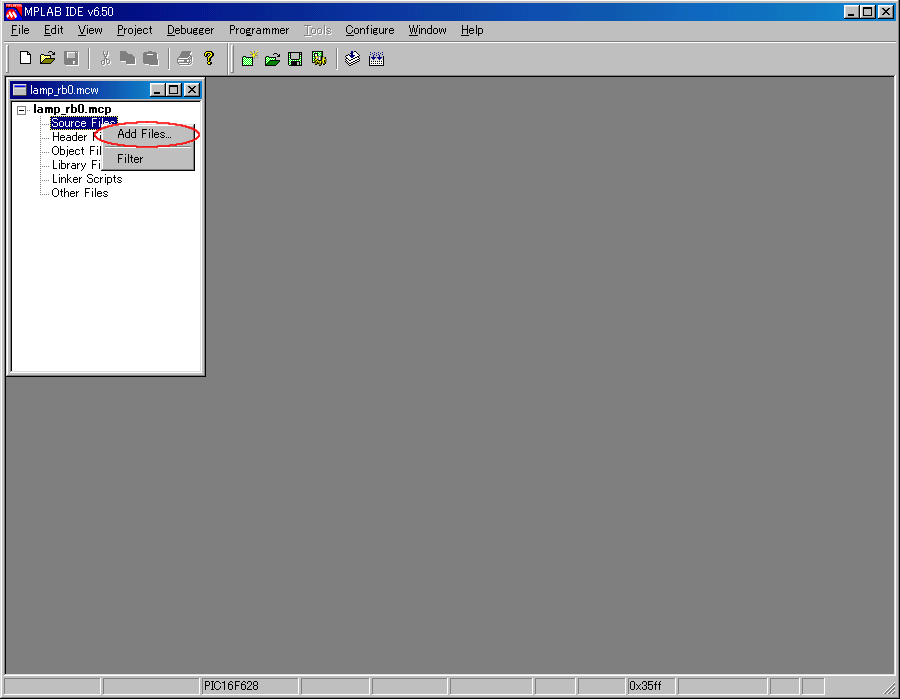Maximize the lamp_rb0.mcw project window
Screen dimensions: 900x700
pos(173,90)
